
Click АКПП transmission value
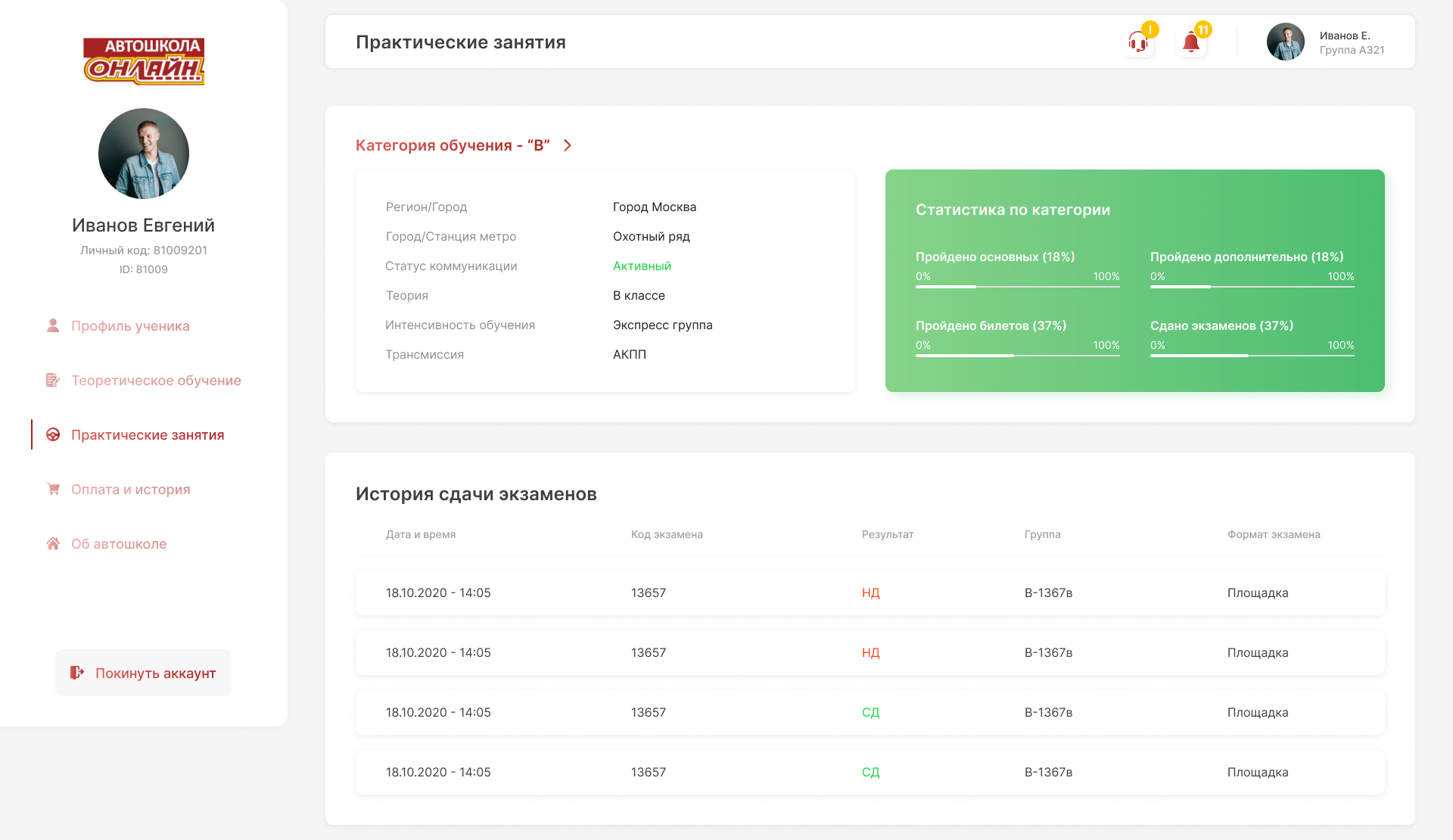pos(630,354)
